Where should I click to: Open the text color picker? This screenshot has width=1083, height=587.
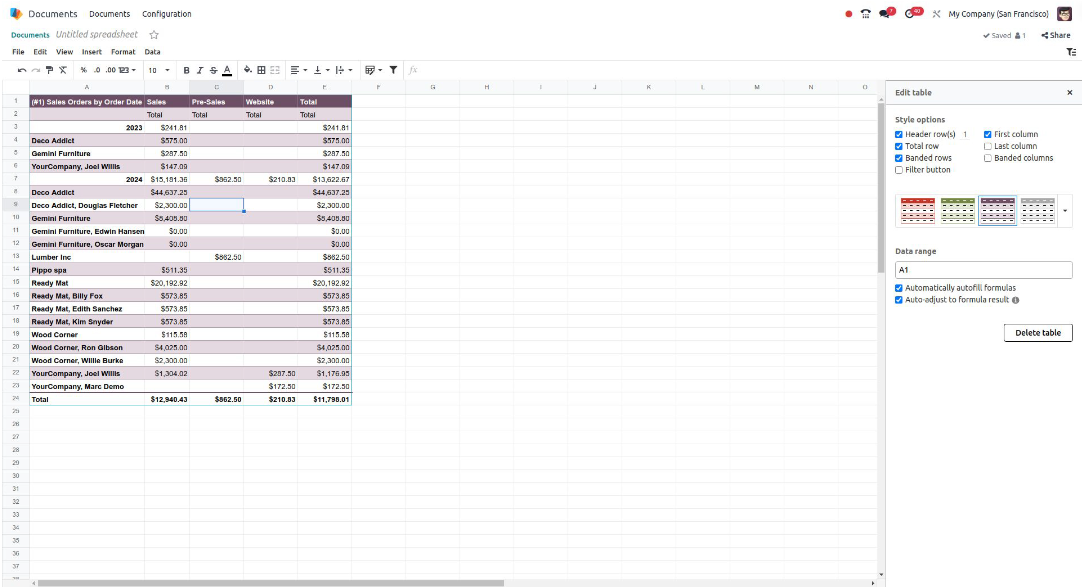tap(227, 70)
